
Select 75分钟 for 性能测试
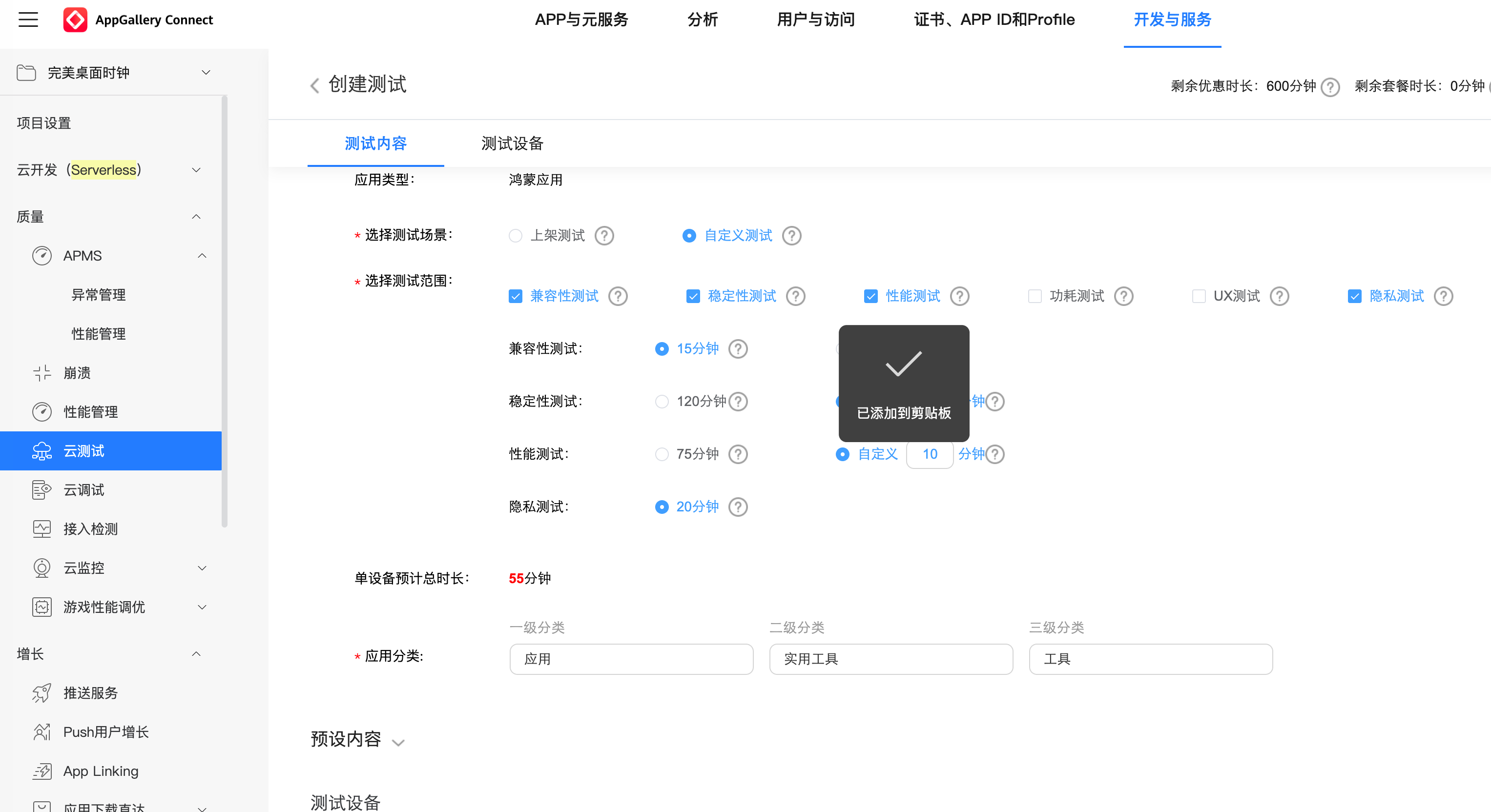(x=662, y=454)
